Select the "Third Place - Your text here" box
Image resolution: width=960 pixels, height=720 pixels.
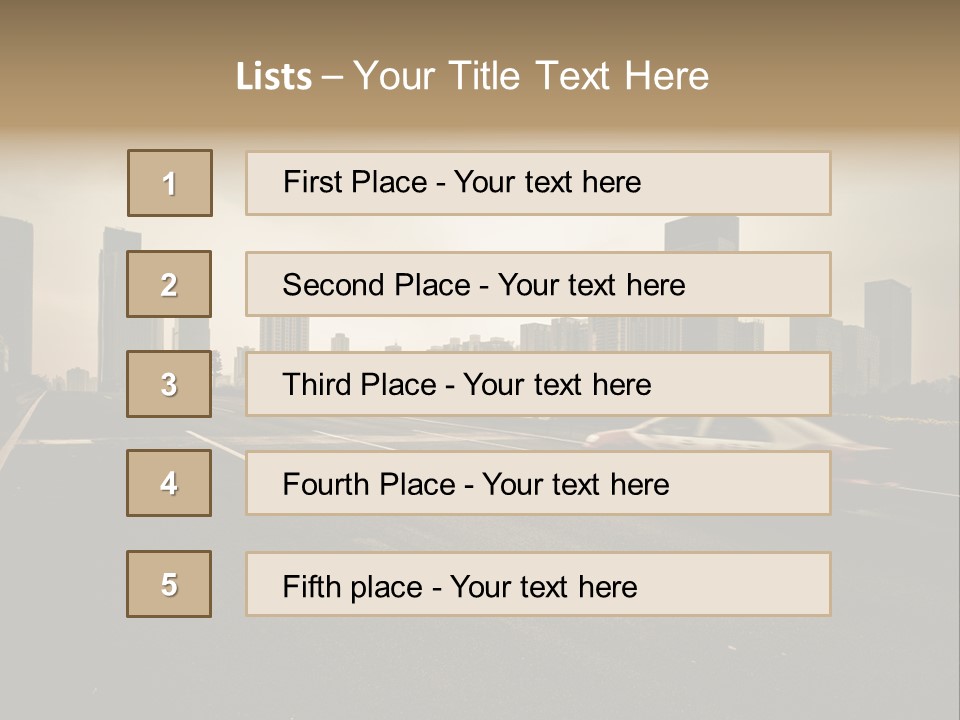[x=538, y=384]
